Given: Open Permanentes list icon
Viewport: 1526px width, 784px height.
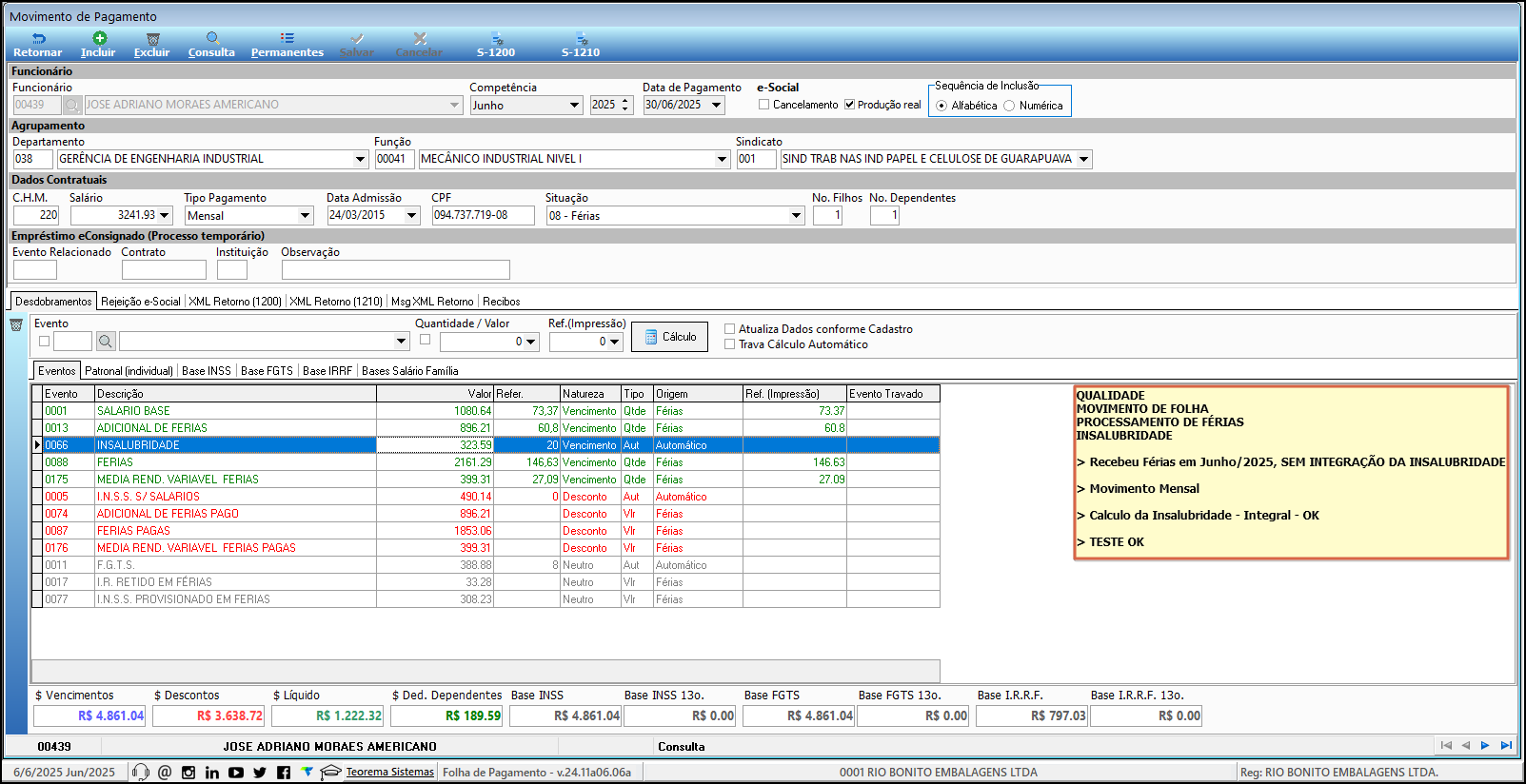Looking at the screenshot, I should coord(287,38).
